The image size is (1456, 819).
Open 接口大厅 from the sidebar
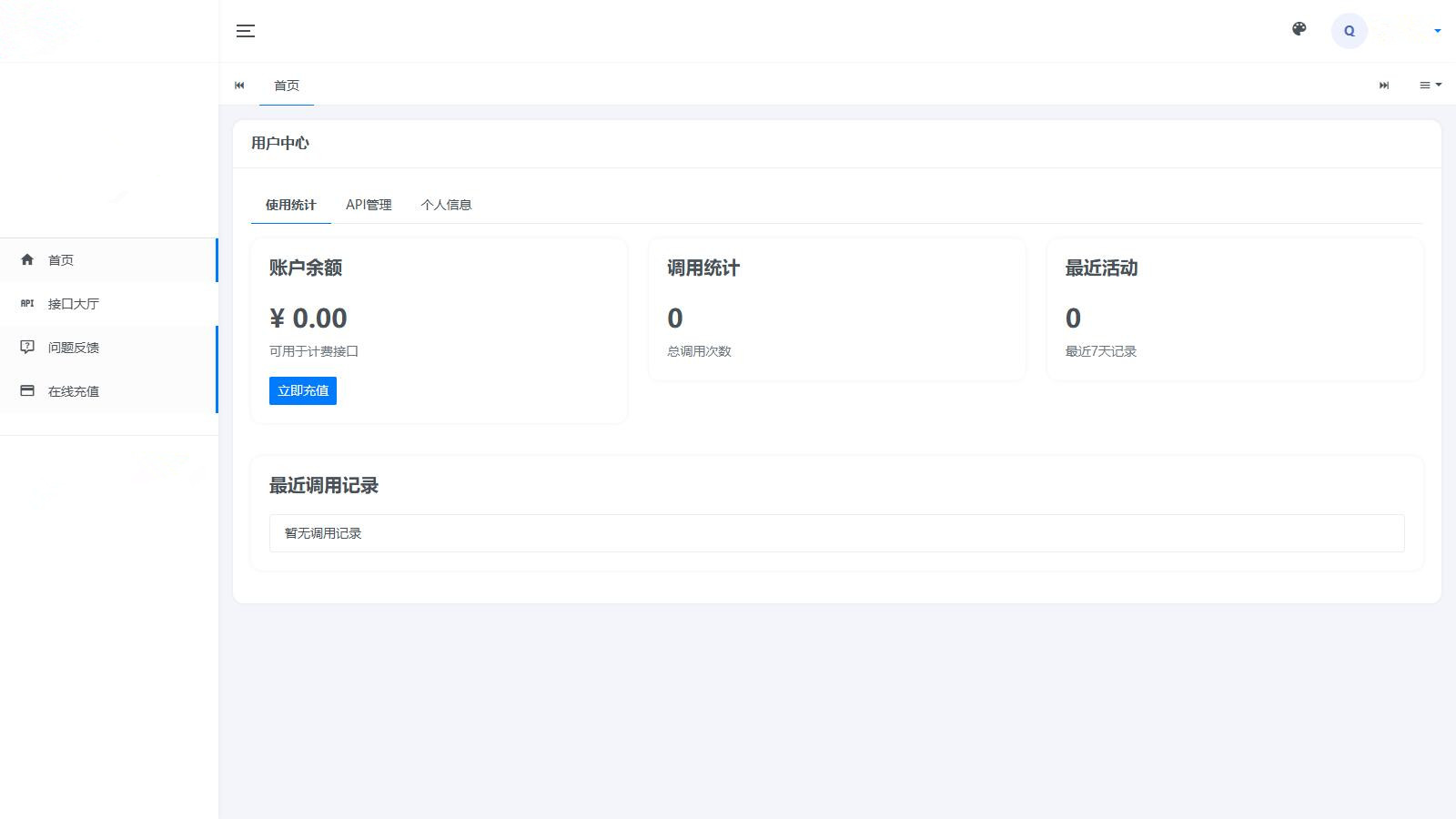click(74, 304)
